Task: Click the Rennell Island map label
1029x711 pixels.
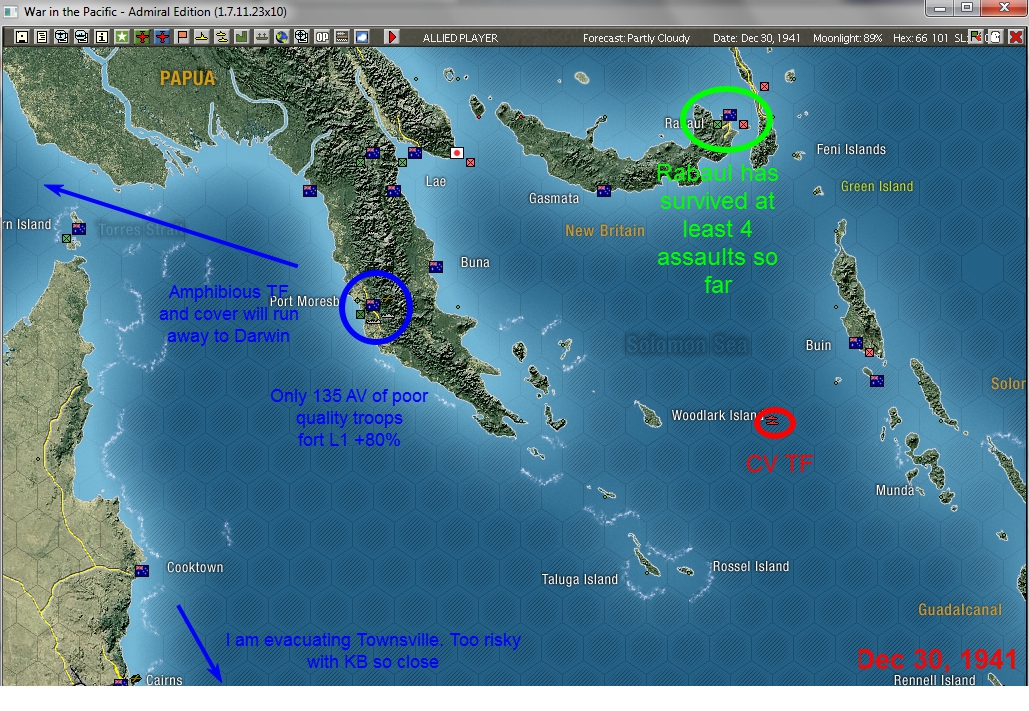Action: (934, 680)
